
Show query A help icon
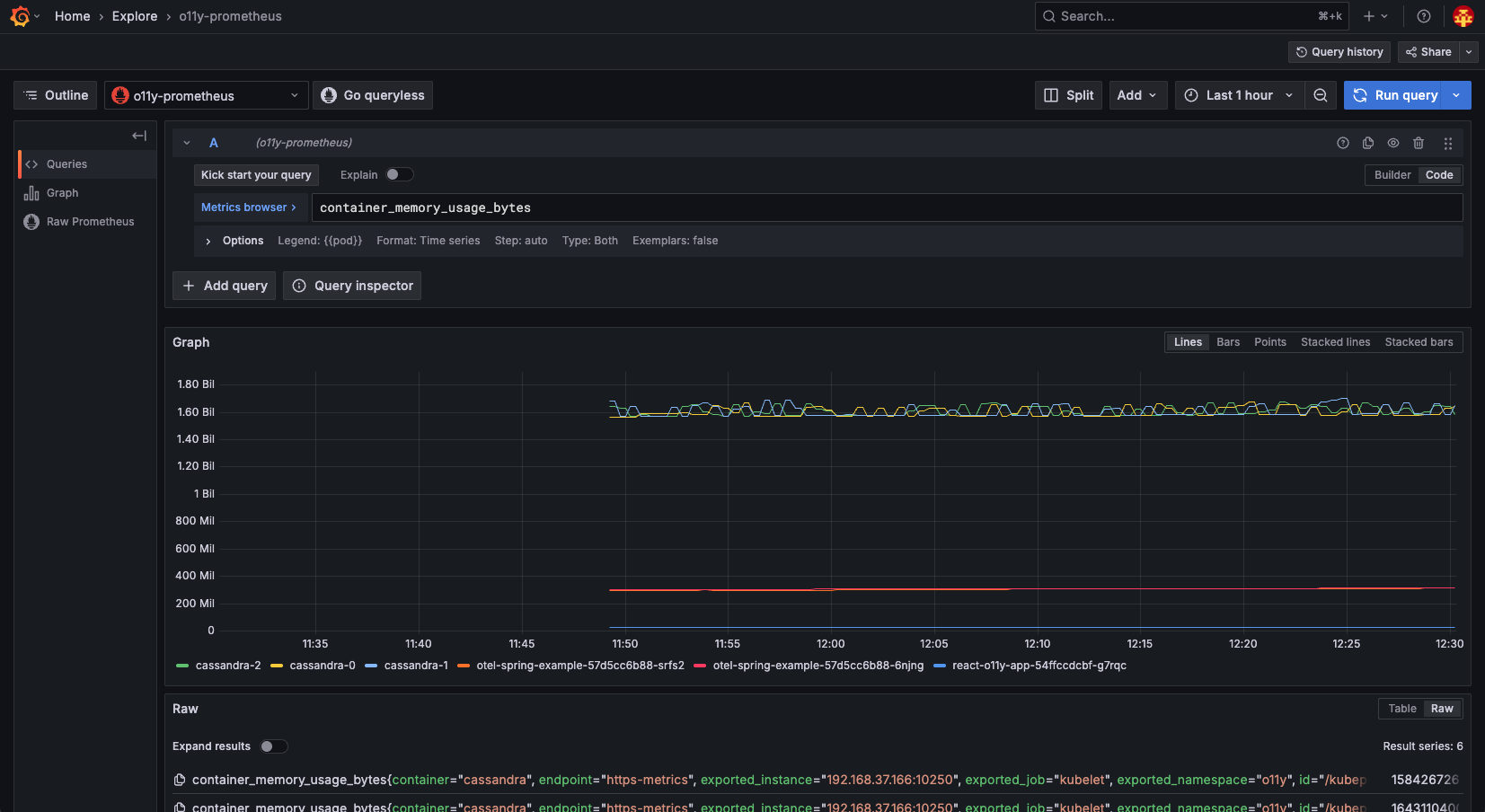(x=1343, y=143)
